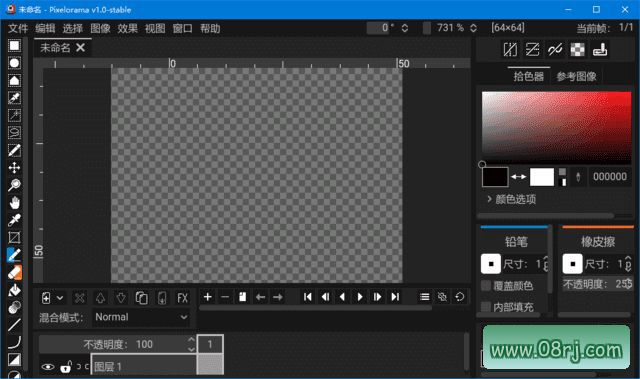Switch to 拾色器 tab
Screen dimensions: 640x379
(529, 76)
